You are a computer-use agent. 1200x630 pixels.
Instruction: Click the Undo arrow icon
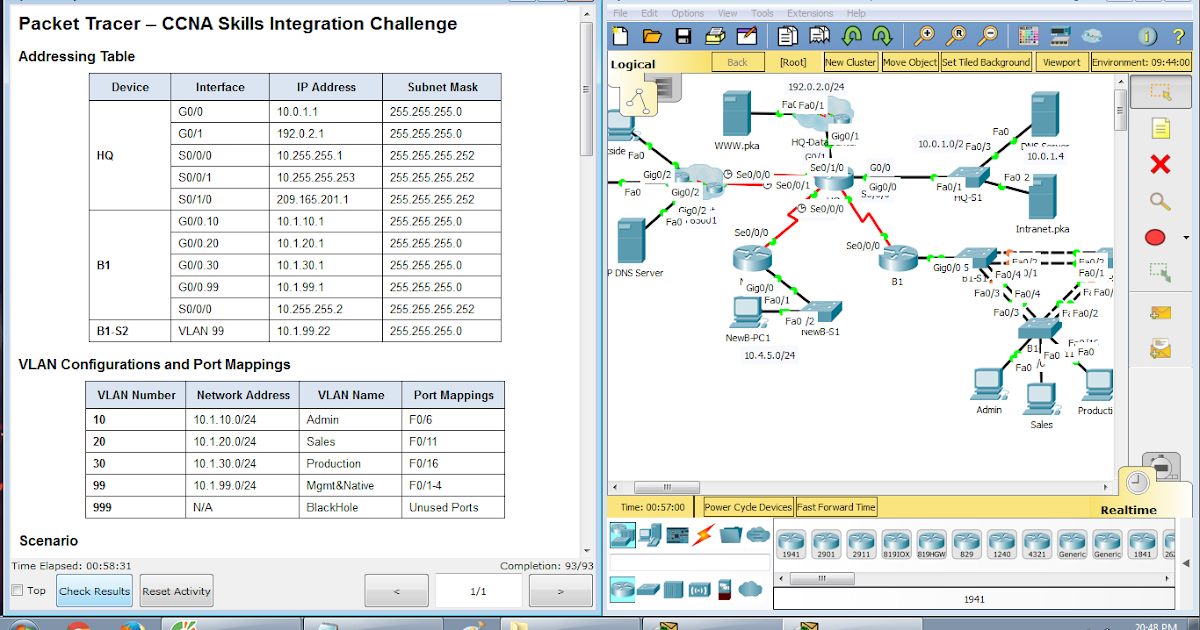[850, 35]
